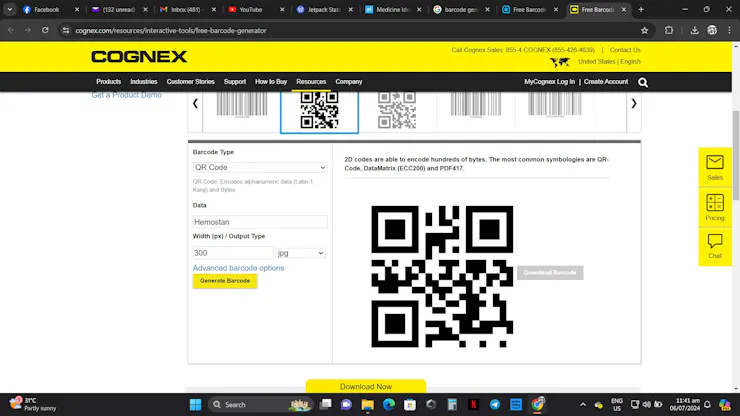Click the Generate Barcode button

225,281
